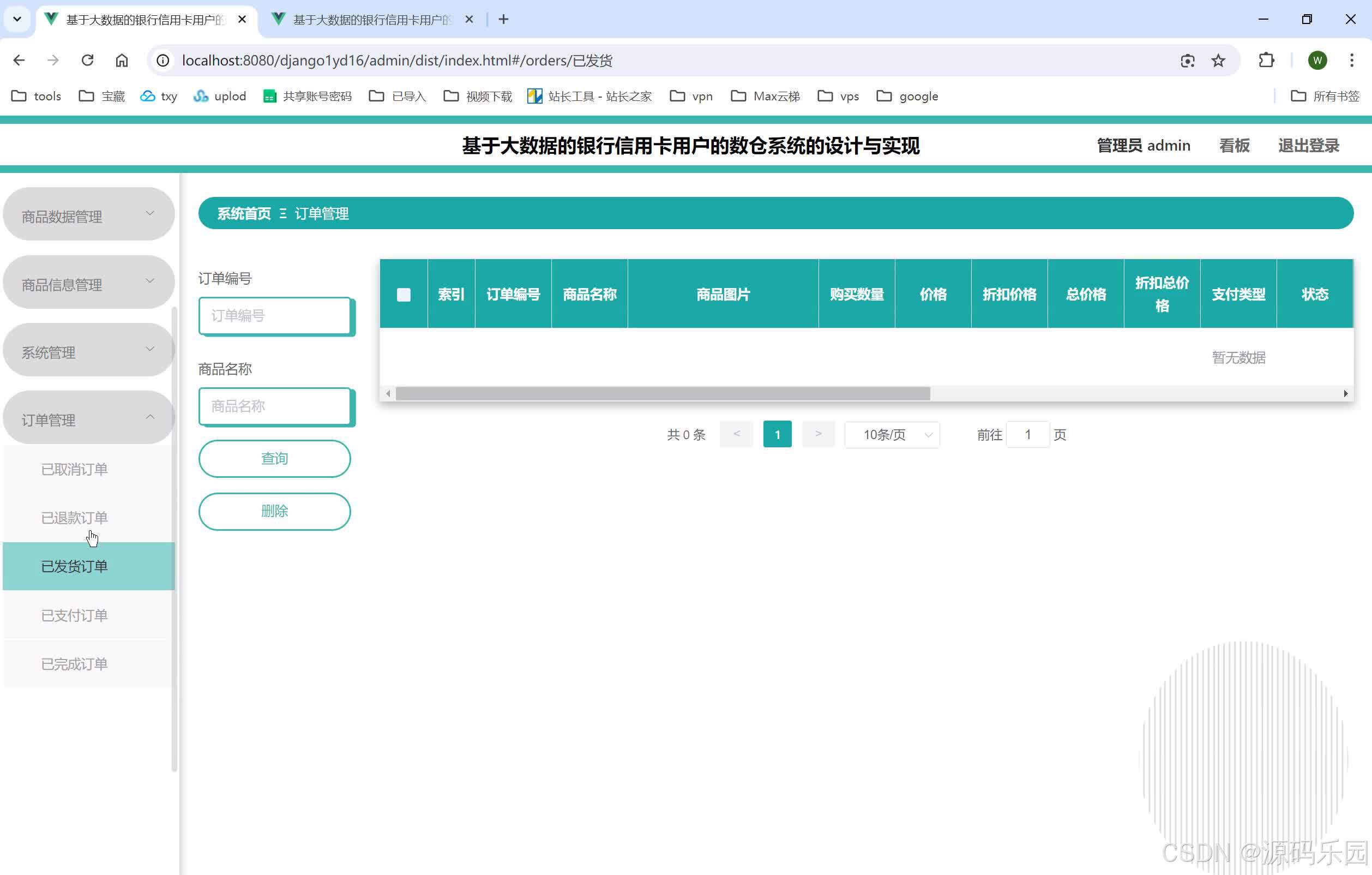This screenshot has width=1372, height=875.
Task: Open the 10条/页 page-size dropdown
Action: coord(891,434)
